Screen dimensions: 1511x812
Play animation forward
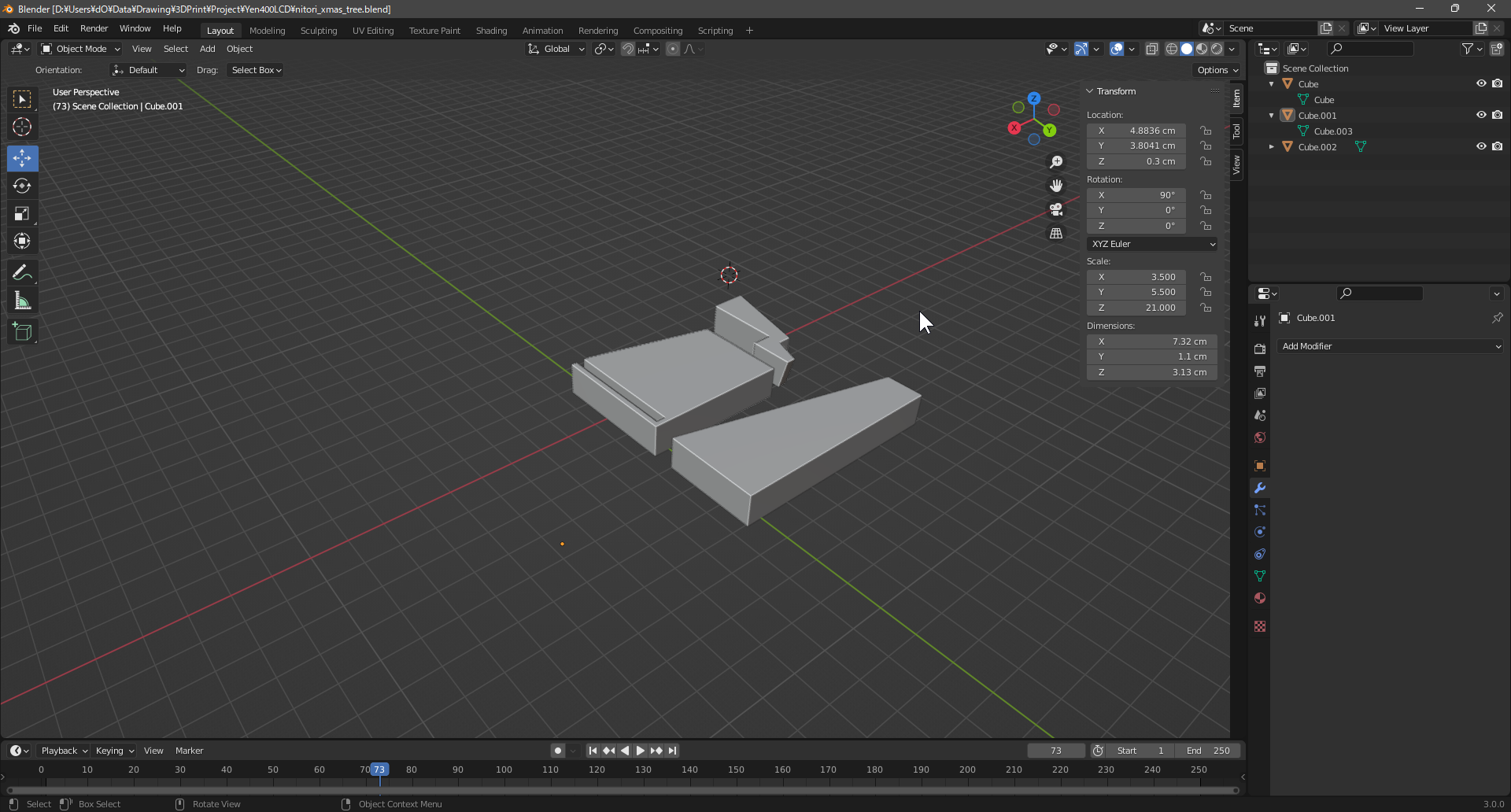pos(641,751)
